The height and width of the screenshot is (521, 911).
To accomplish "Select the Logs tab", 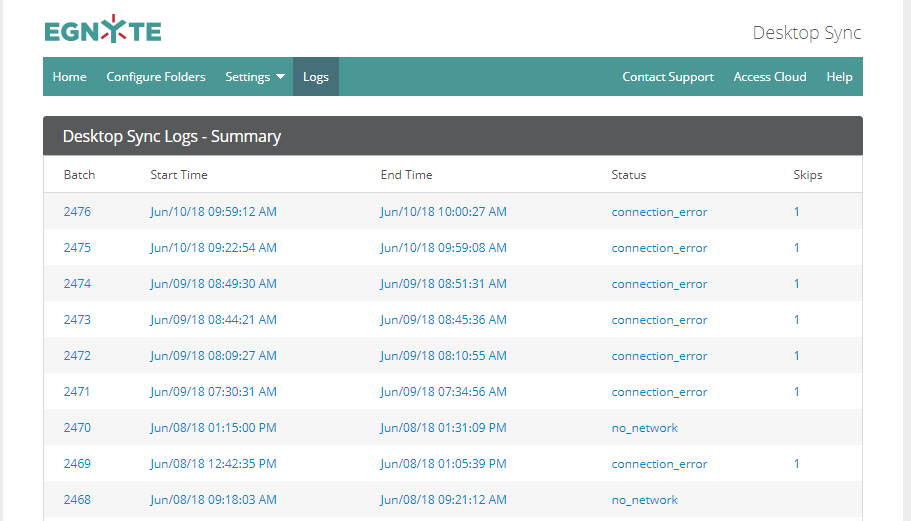I will pyautogui.click(x=315, y=77).
